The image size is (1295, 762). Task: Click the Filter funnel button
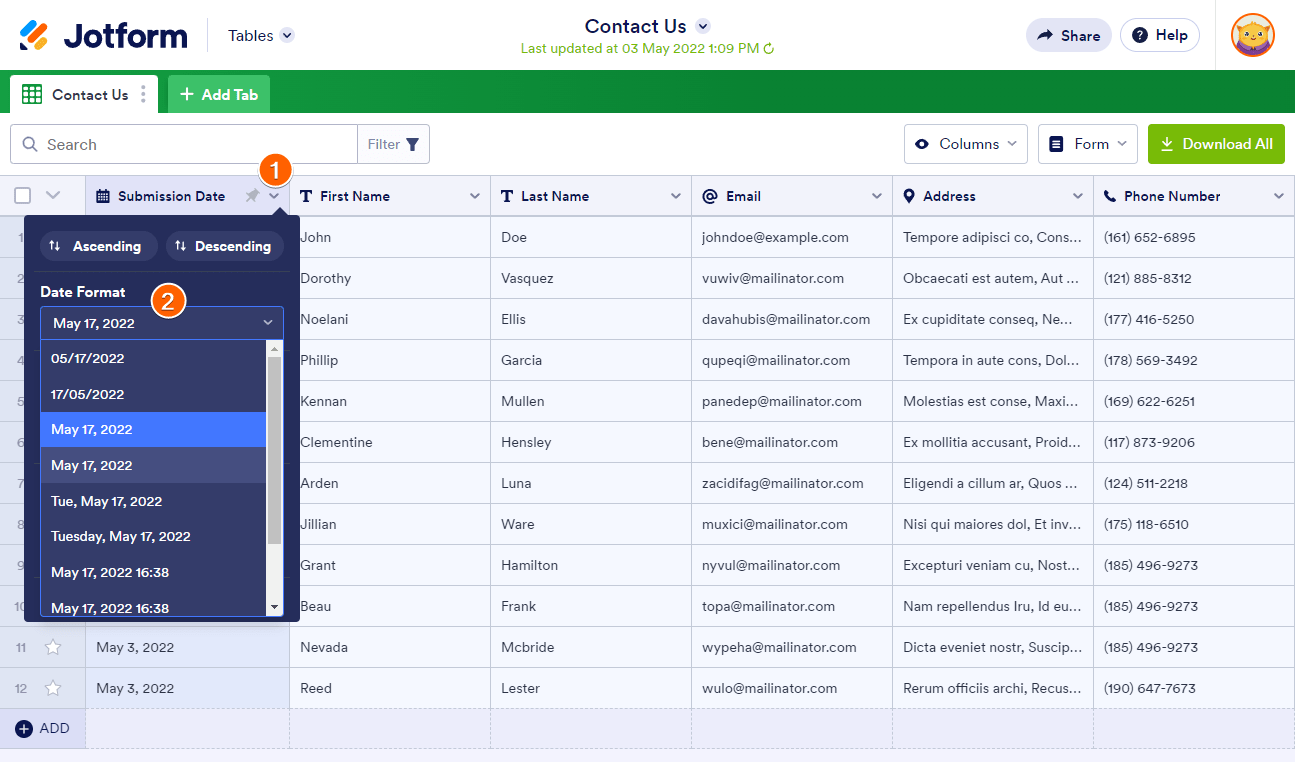(394, 144)
